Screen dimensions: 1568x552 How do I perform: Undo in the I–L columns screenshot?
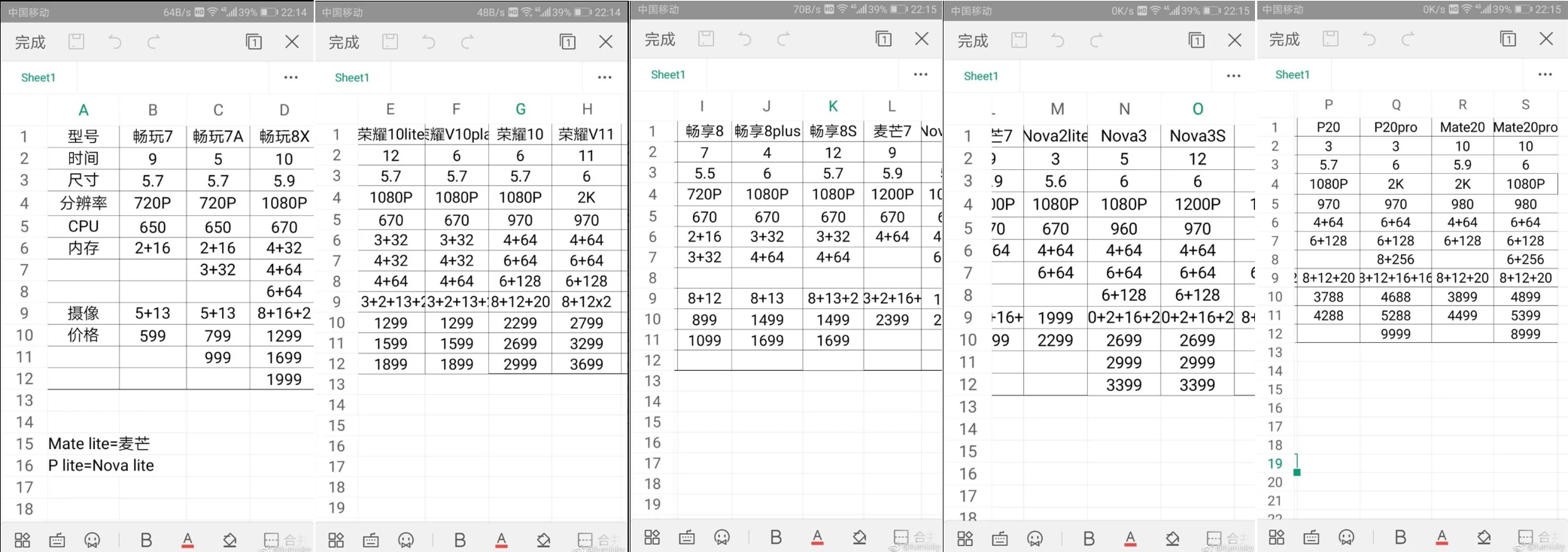[x=745, y=38]
